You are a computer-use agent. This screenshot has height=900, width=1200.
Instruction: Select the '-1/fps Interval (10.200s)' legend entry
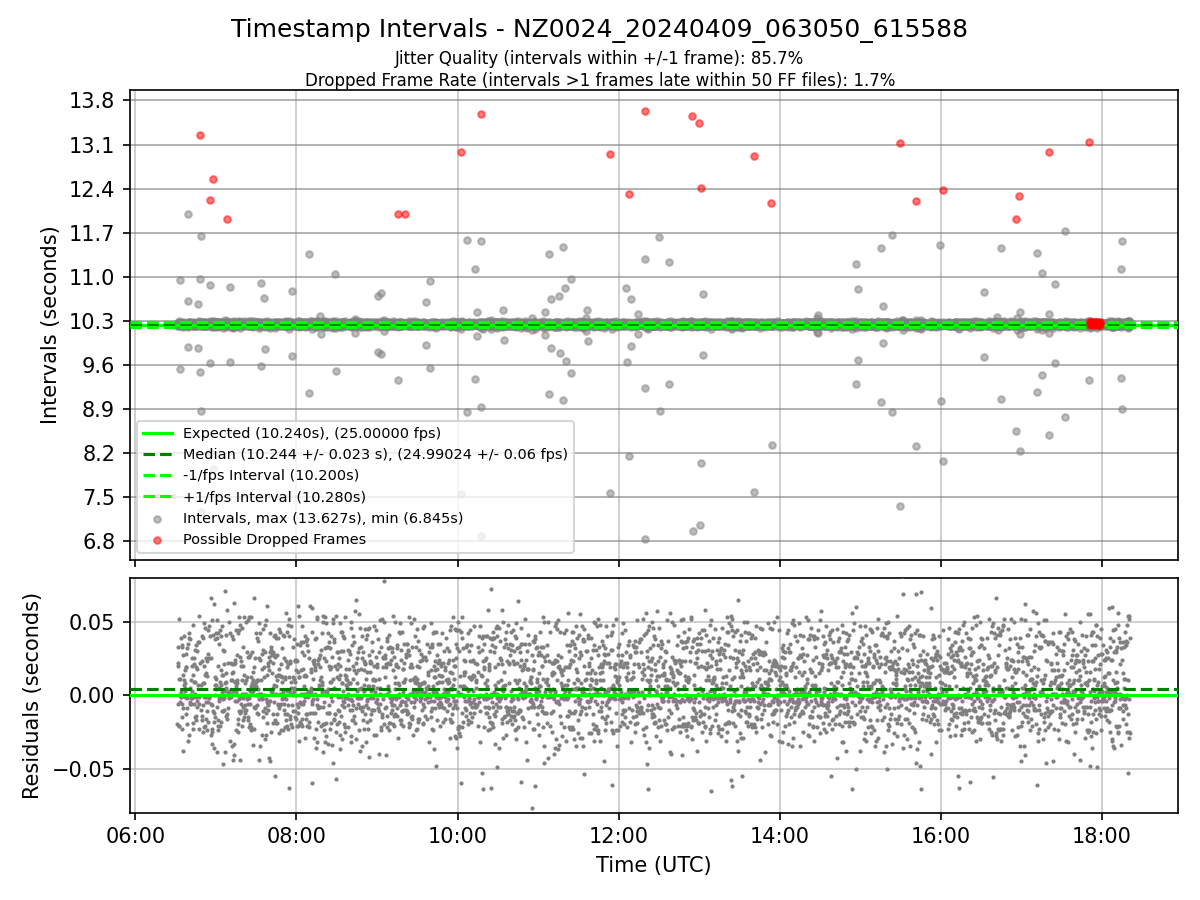271,475
